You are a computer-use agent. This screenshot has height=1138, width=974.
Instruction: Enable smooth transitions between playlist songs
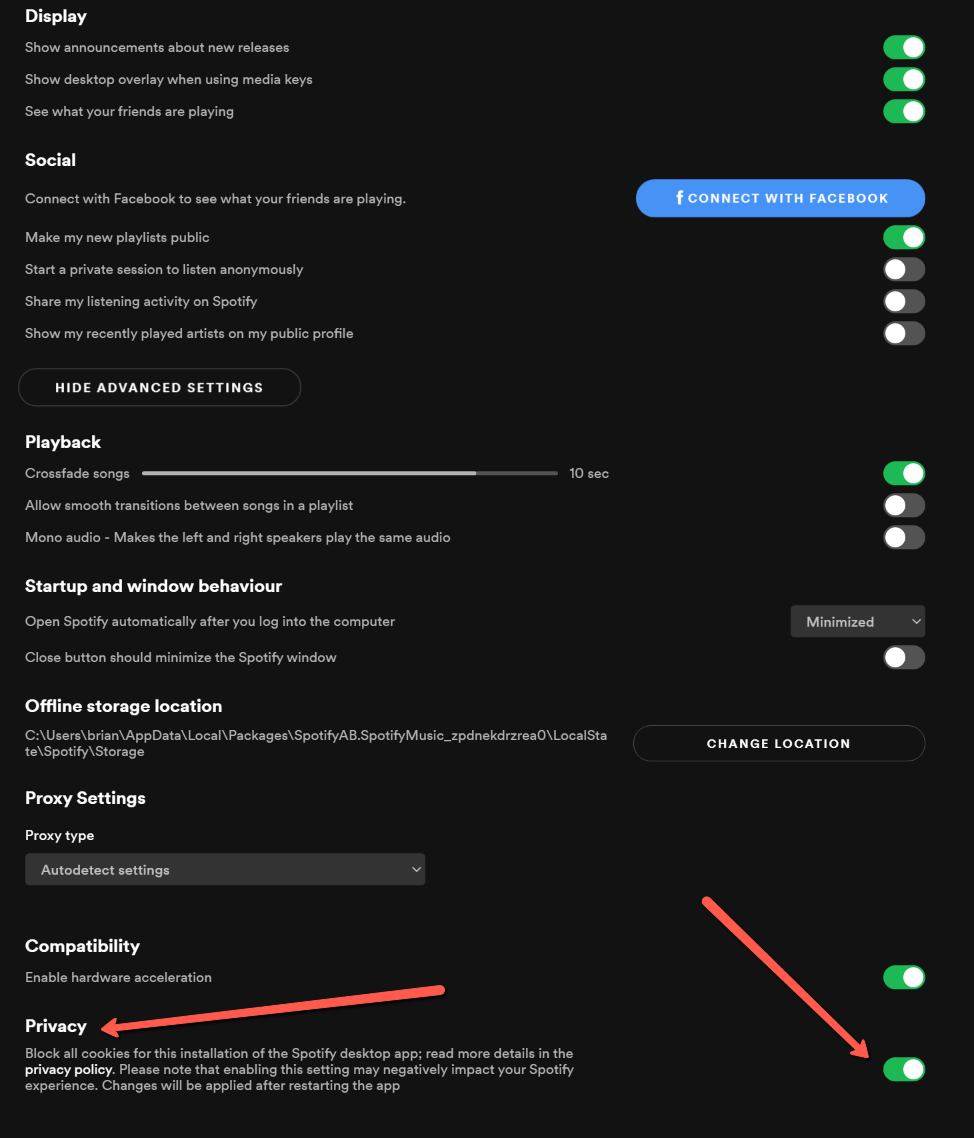pos(903,505)
